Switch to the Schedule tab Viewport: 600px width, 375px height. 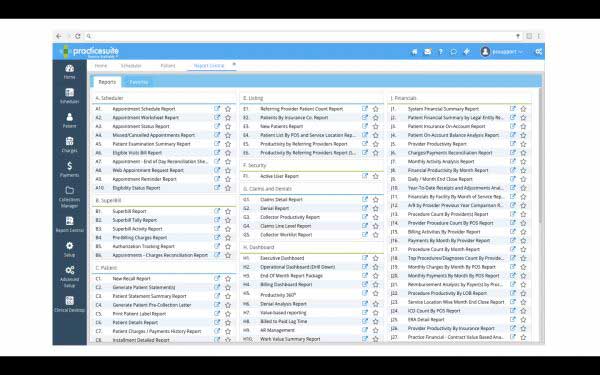131,66
